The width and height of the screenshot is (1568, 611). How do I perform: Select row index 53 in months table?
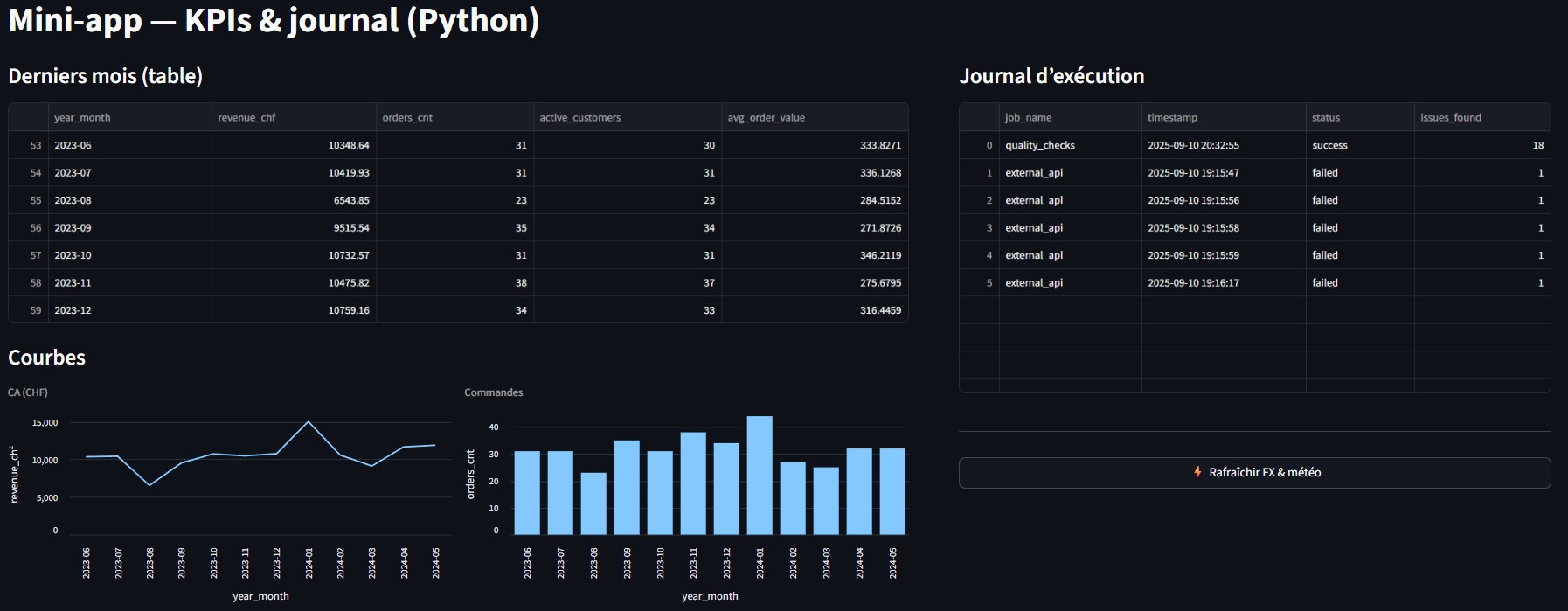coord(35,146)
